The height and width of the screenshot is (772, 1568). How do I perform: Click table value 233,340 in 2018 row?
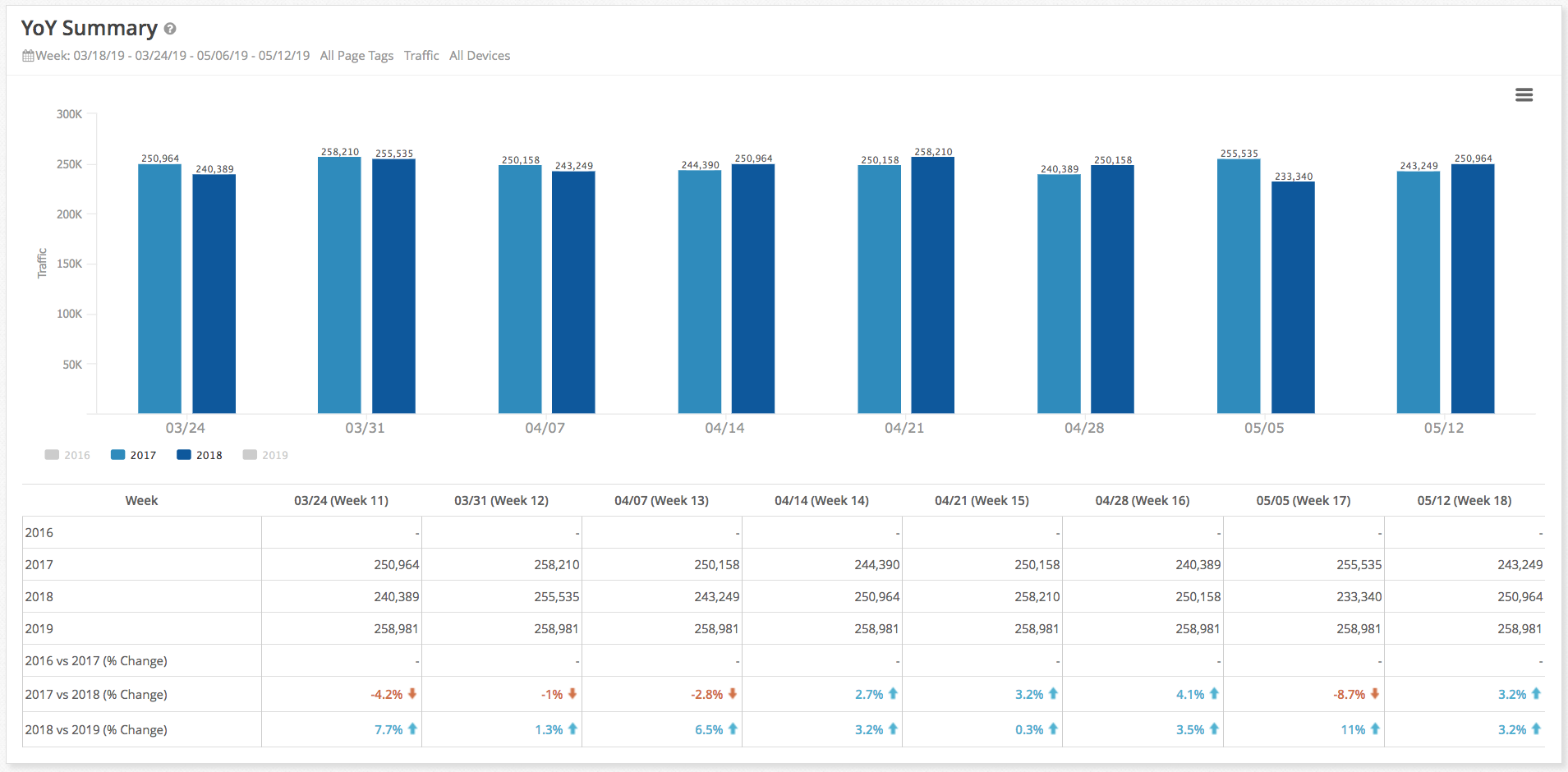click(1359, 597)
